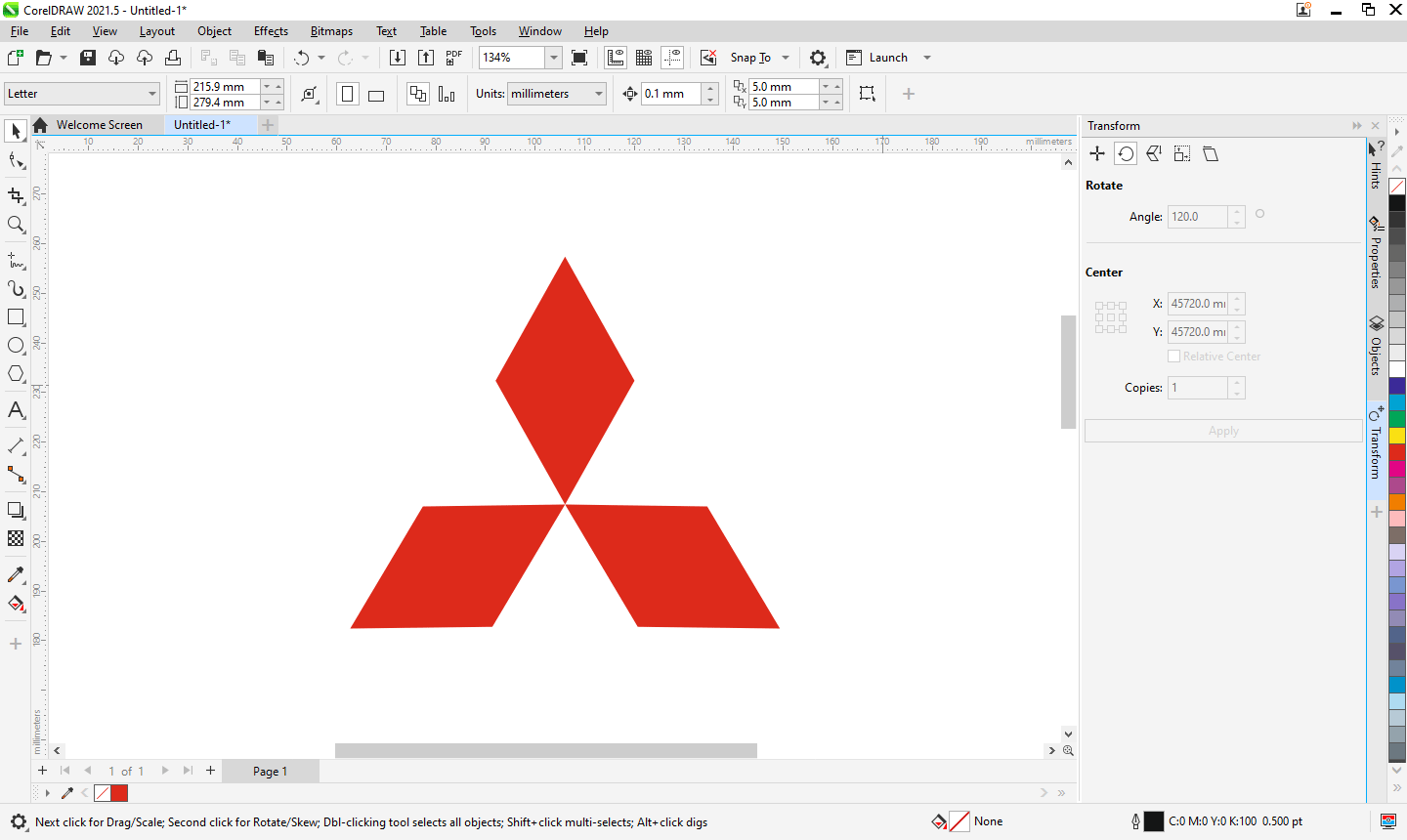
Task: Select the Rectangle tool
Action: [x=16, y=317]
